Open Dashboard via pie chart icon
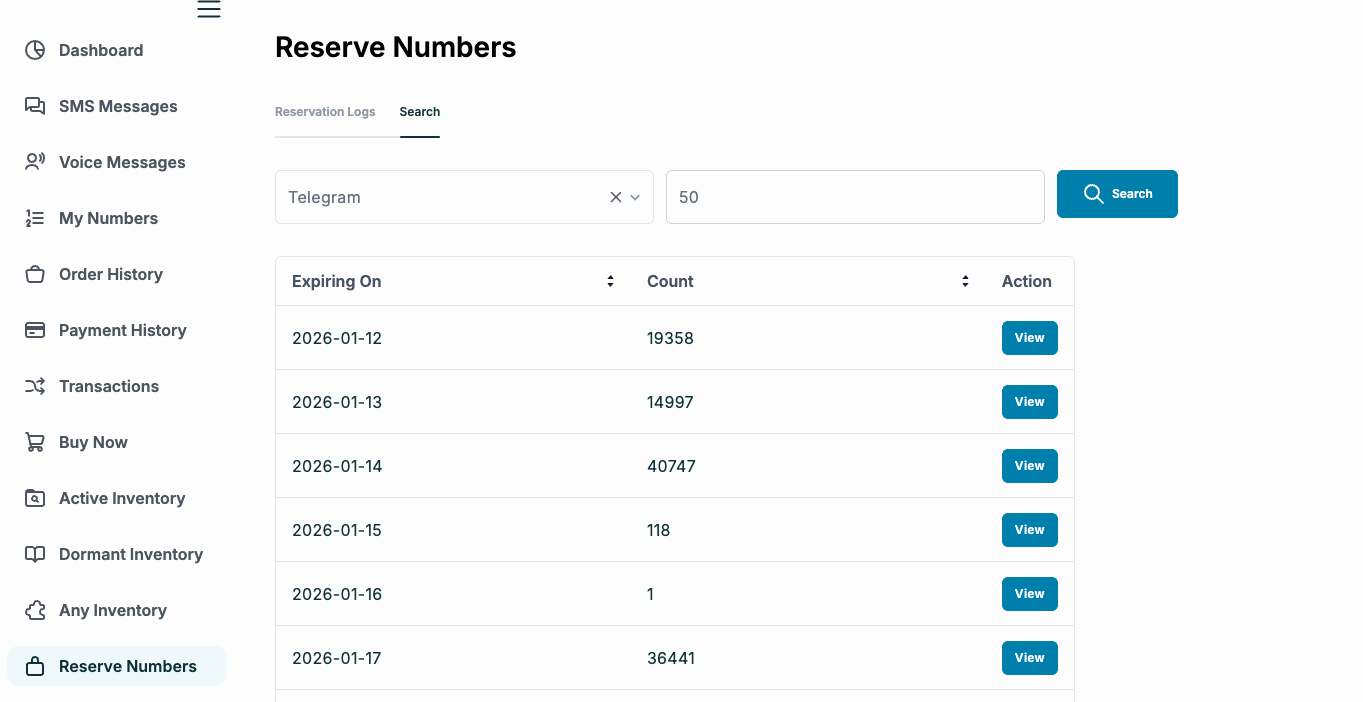Image resolution: width=1363 pixels, height=702 pixels. coord(35,50)
